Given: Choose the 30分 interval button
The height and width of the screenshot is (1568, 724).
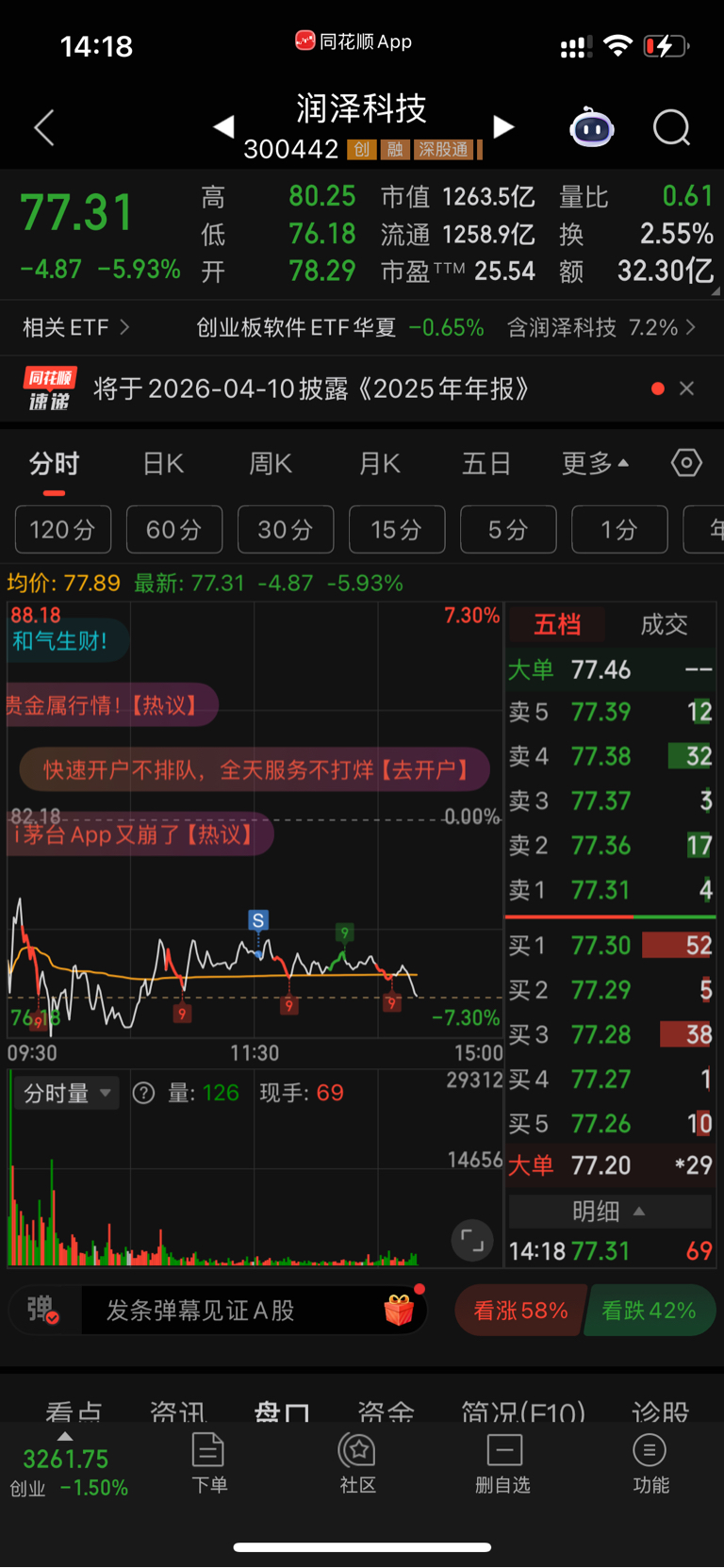Looking at the screenshot, I should pos(286,529).
